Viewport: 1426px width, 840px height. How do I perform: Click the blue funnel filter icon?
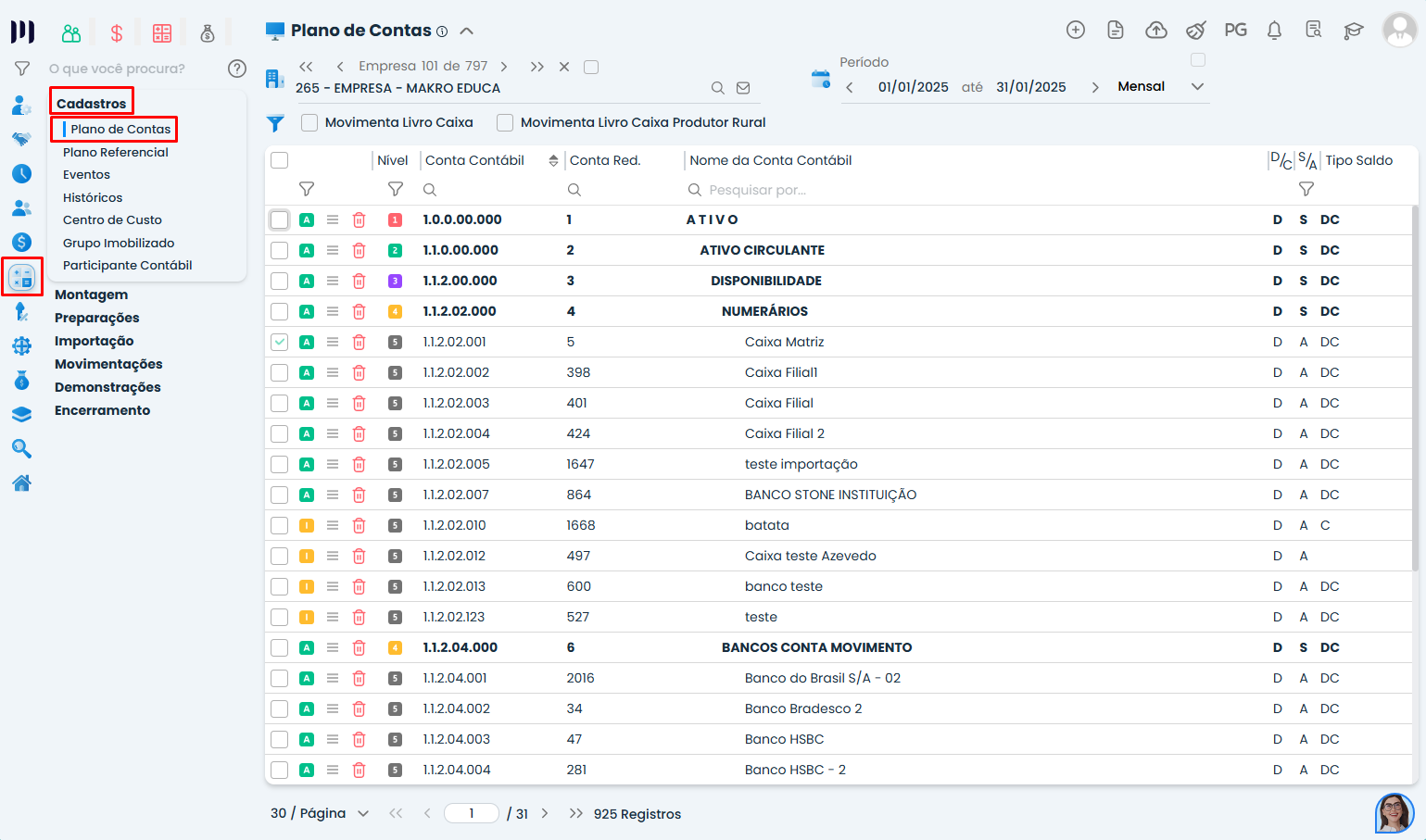click(275, 123)
